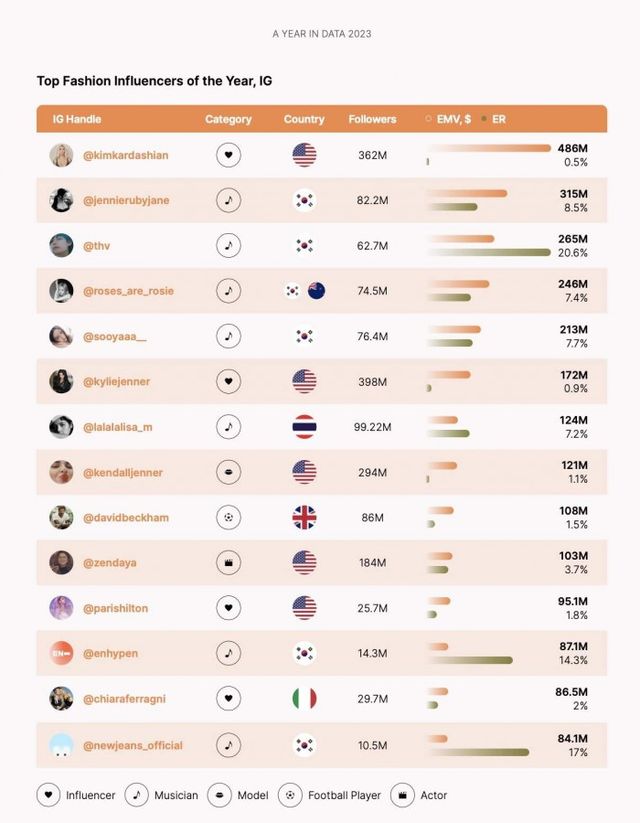Click the influencer heart icon beside @kimkardashian
Viewport: 640px width, 823px height.
pyautogui.click(x=228, y=155)
